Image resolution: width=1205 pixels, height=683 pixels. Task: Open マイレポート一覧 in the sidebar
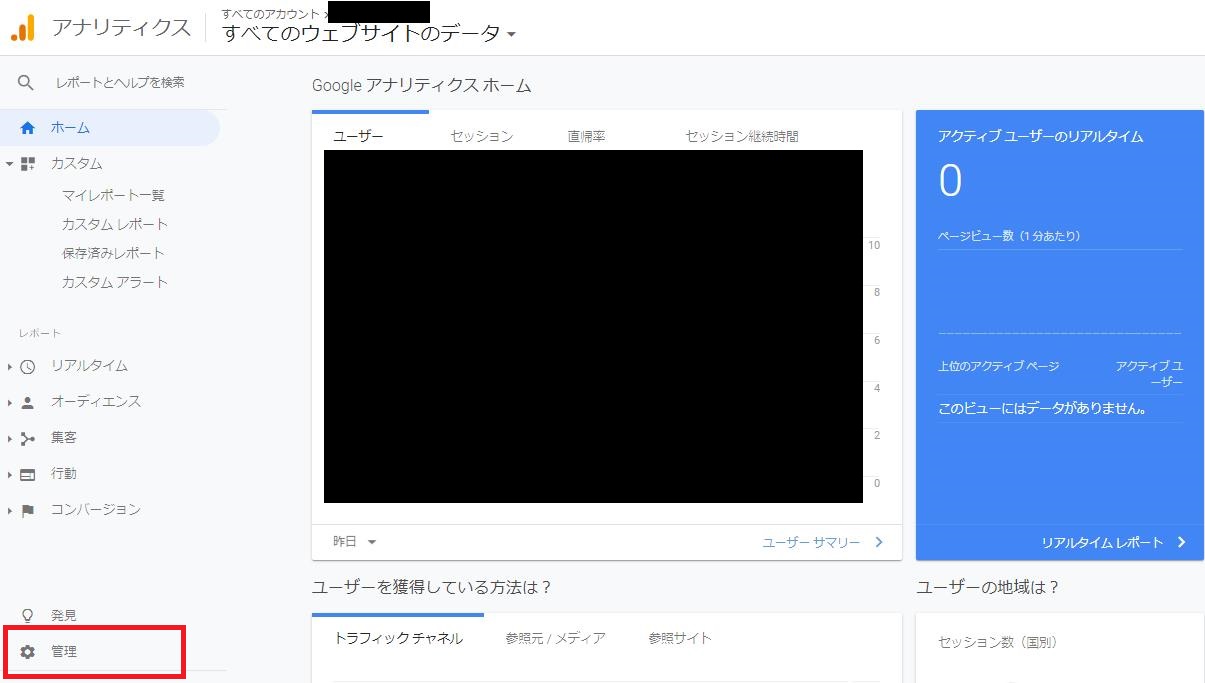[x=113, y=195]
